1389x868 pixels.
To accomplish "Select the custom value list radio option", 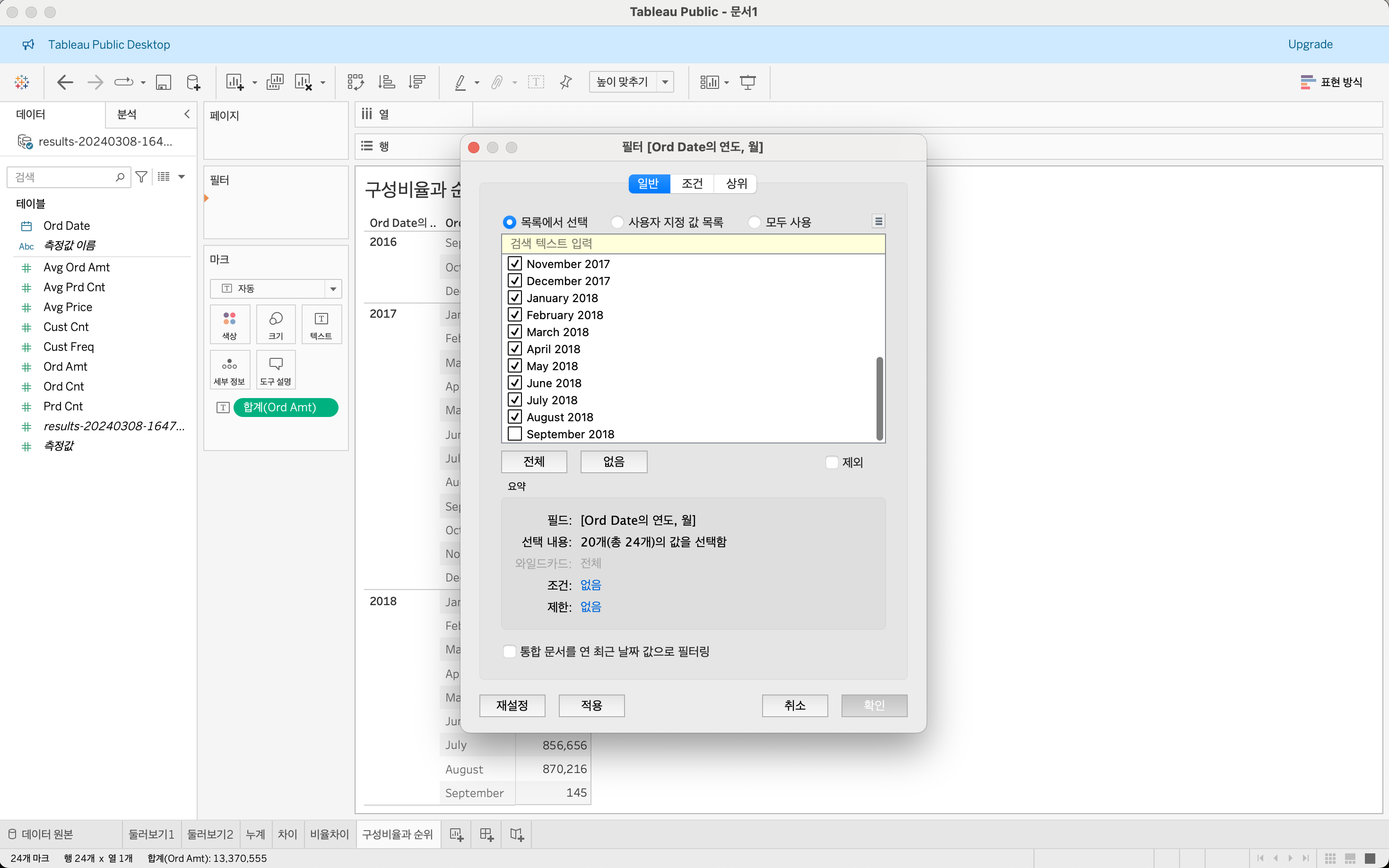I will 617,222.
